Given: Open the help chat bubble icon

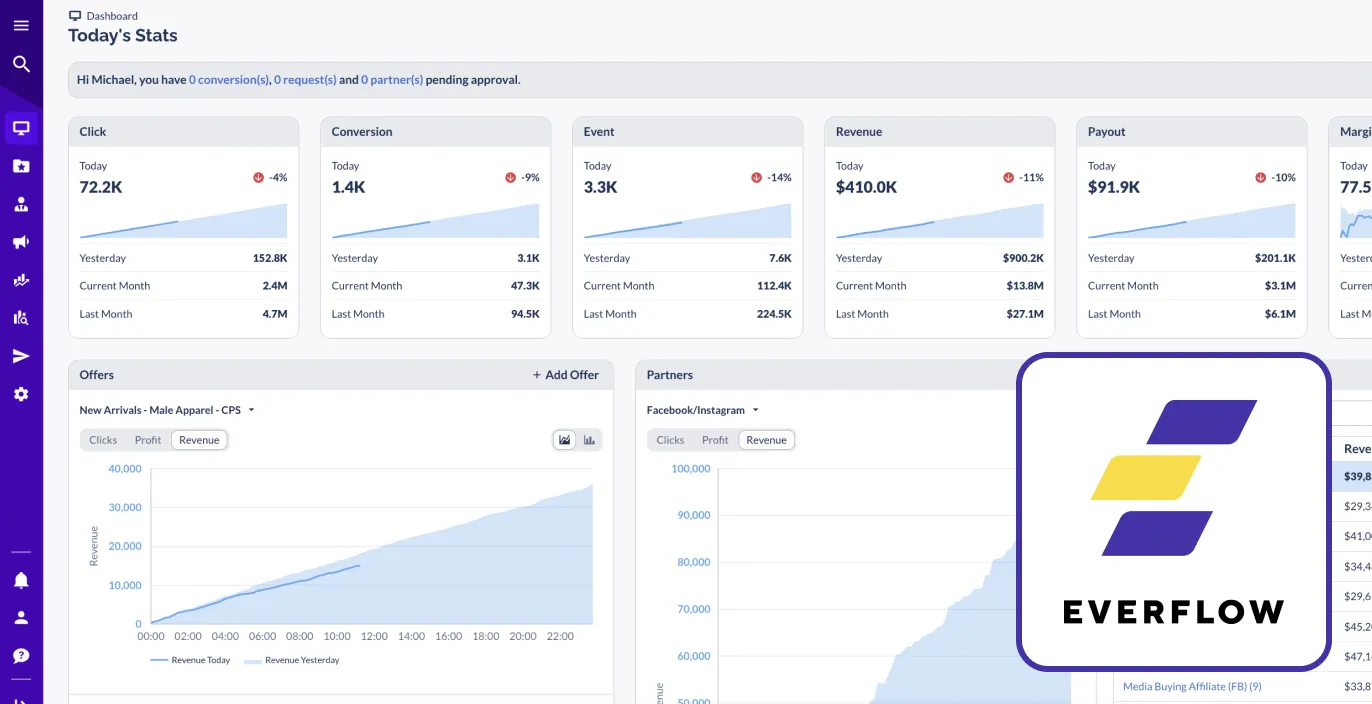Looking at the screenshot, I should tap(21, 656).
